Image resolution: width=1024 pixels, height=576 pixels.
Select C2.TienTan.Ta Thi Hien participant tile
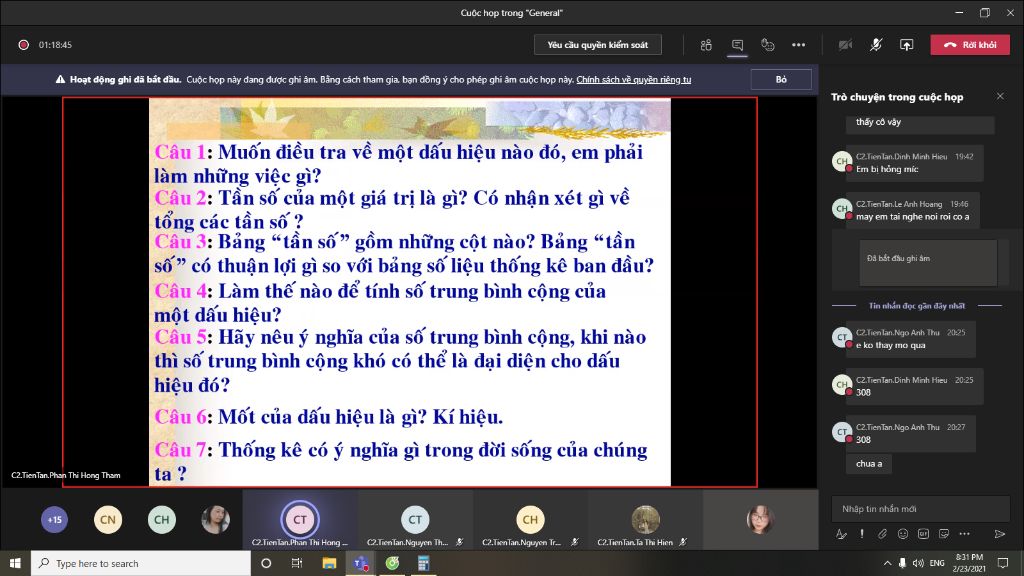(x=645, y=520)
